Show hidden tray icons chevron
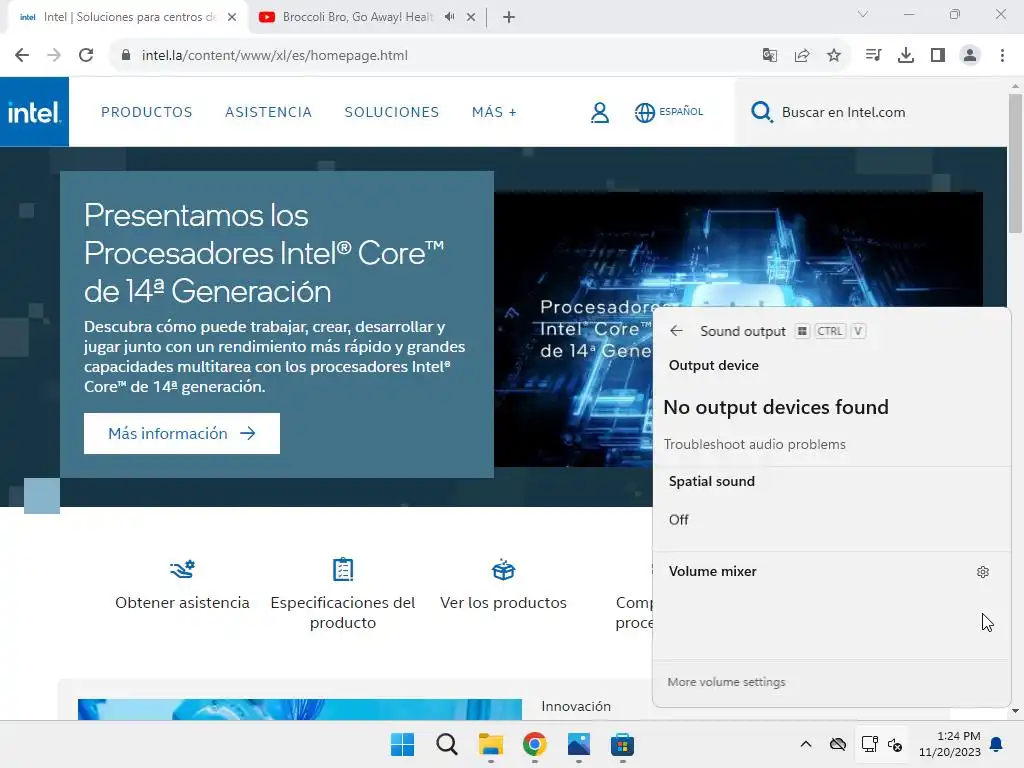 point(806,744)
